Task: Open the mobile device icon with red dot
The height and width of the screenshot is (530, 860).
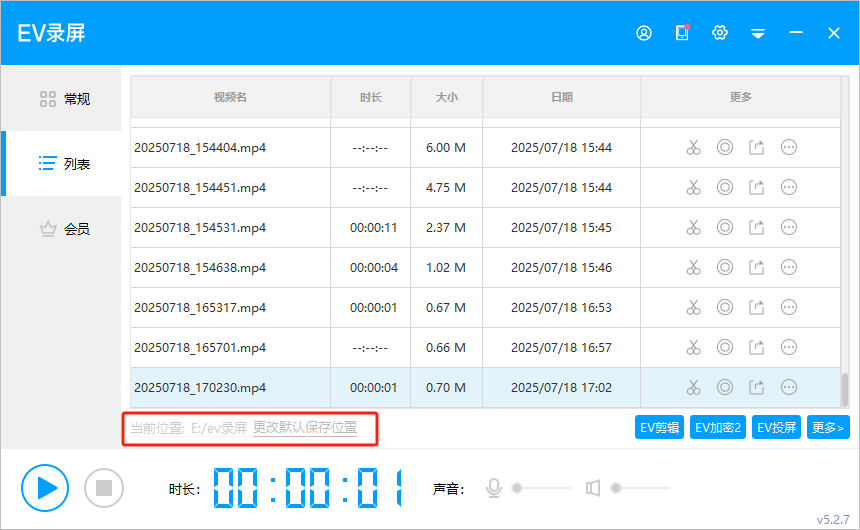Action: [x=682, y=33]
